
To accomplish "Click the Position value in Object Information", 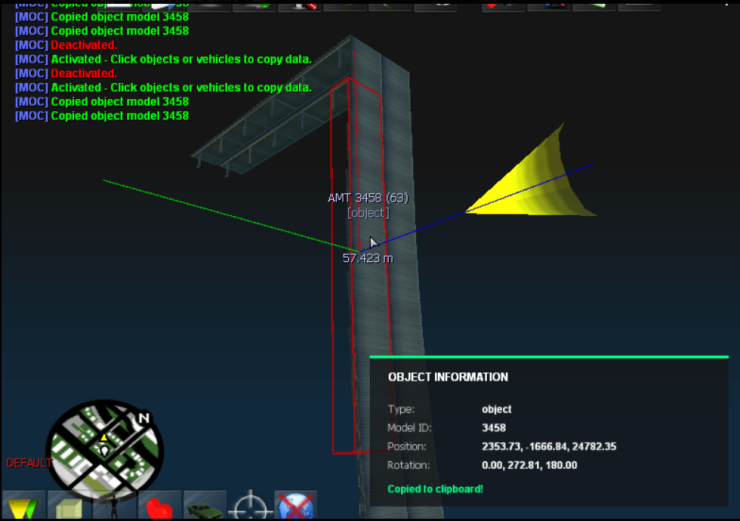I will click(548, 446).
